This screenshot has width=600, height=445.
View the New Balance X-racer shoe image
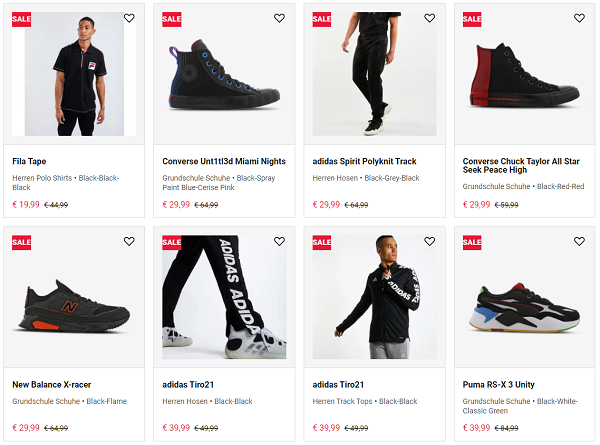75,302
